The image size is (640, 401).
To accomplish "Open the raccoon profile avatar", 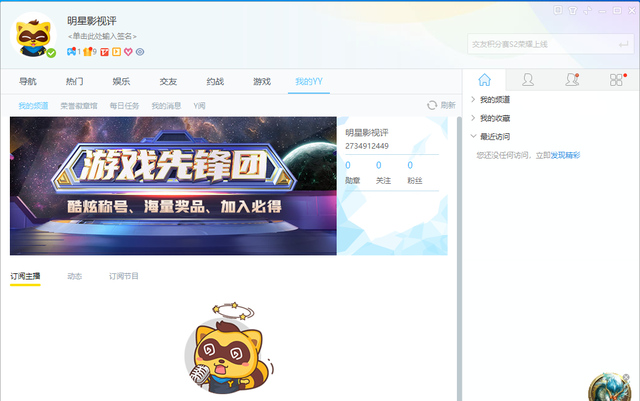I will click(x=33, y=34).
